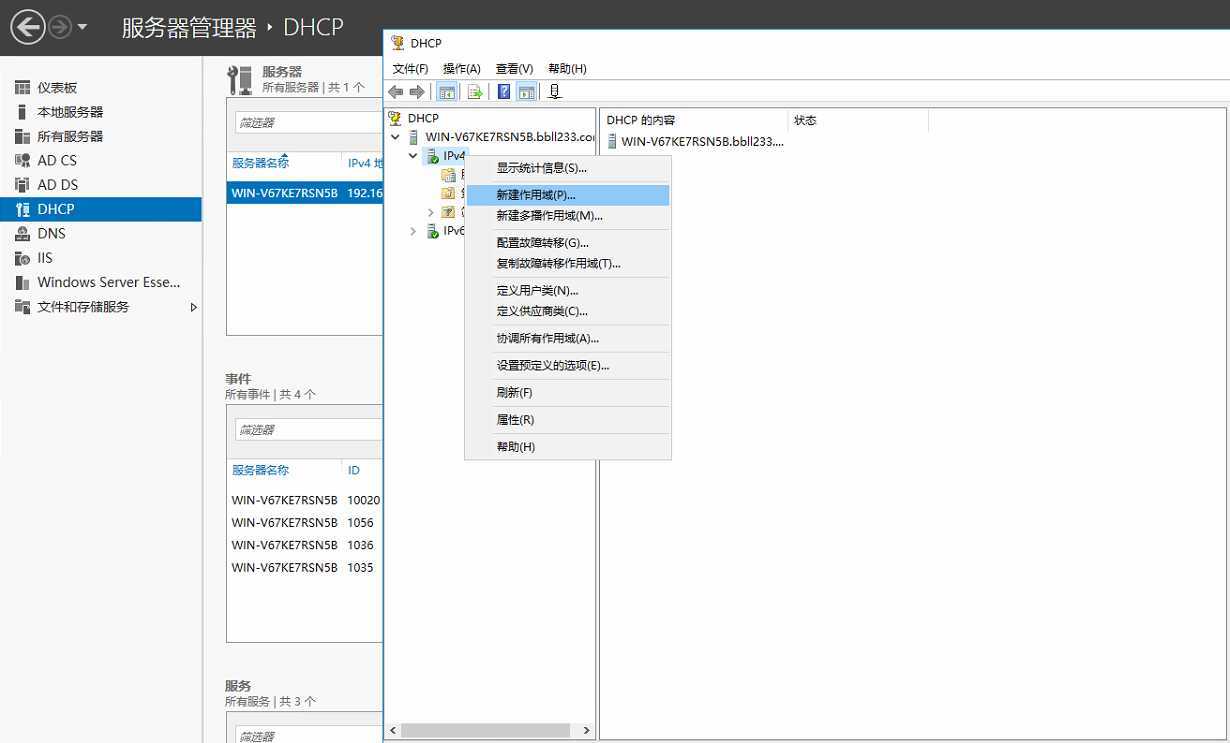Click the back arrow in DHCP toolbar
The image size is (1230, 743).
(x=396, y=92)
